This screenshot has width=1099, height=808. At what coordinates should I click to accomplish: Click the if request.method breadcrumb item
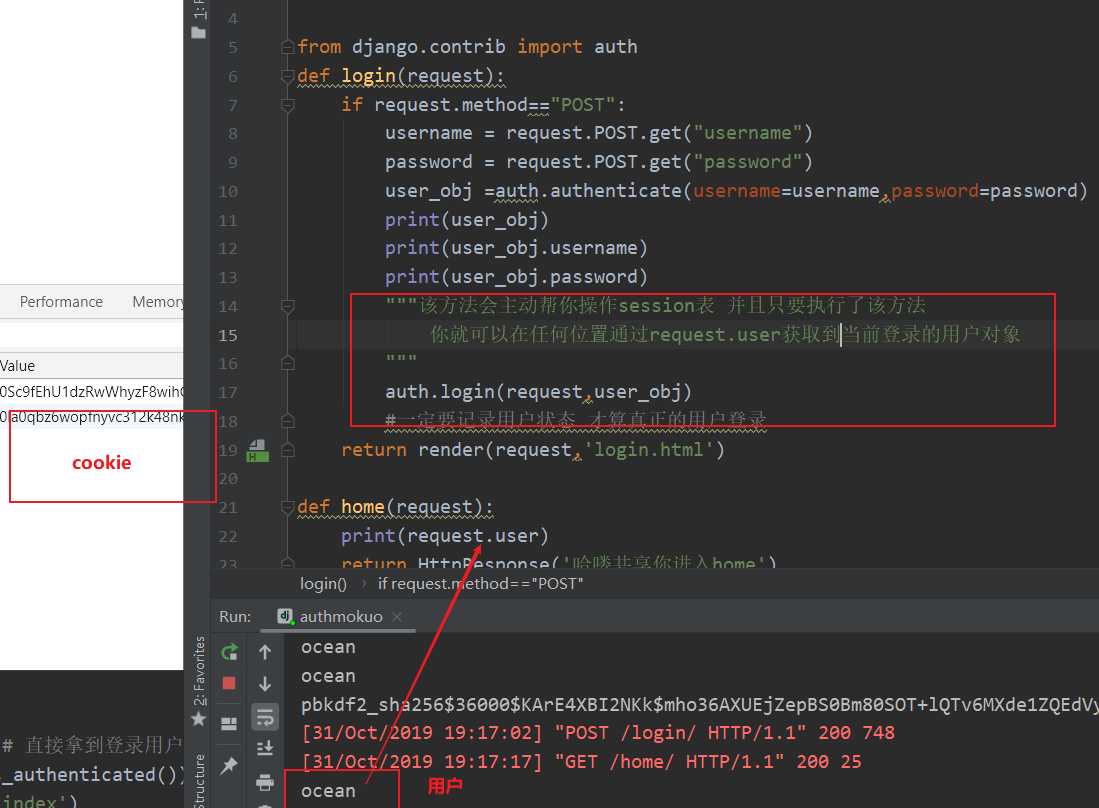(480, 583)
